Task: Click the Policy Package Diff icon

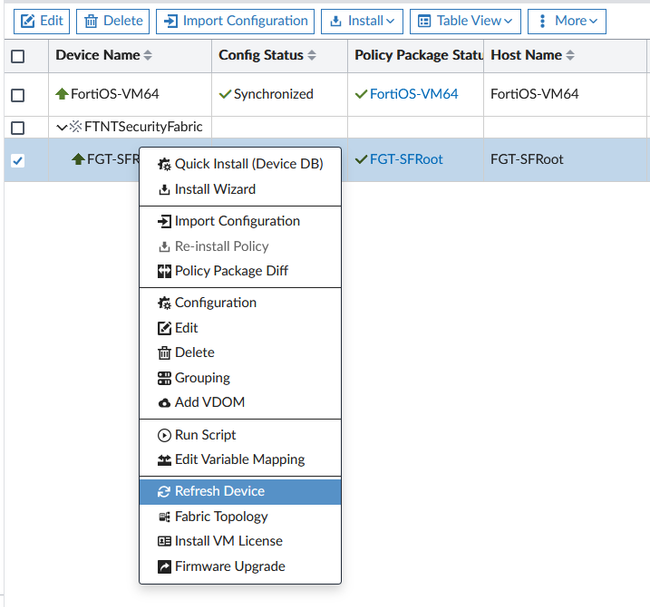Action: (165, 271)
